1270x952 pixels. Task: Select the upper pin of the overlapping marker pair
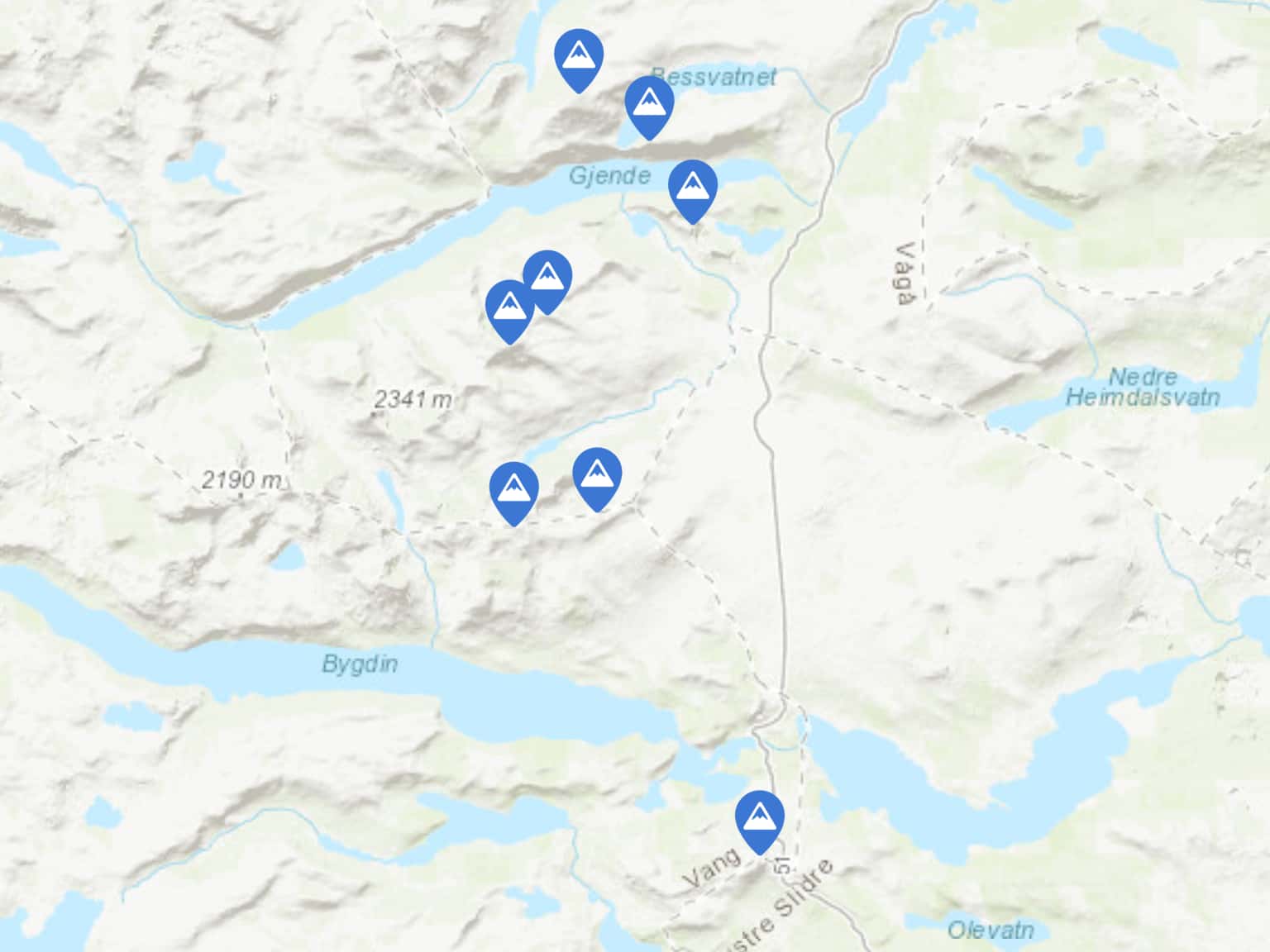point(547,280)
